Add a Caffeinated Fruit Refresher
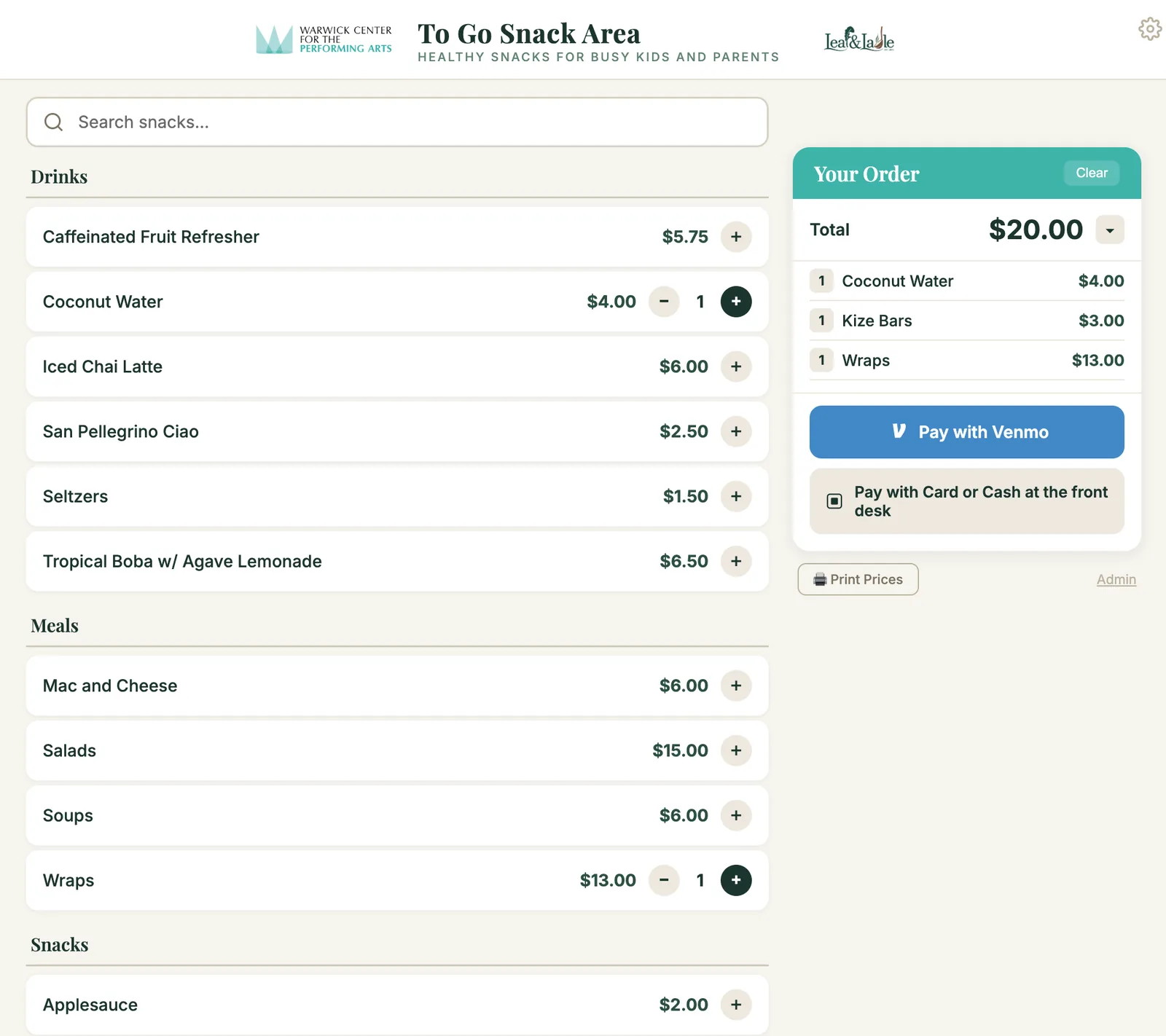Image resolution: width=1166 pixels, height=1036 pixels. click(x=736, y=237)
